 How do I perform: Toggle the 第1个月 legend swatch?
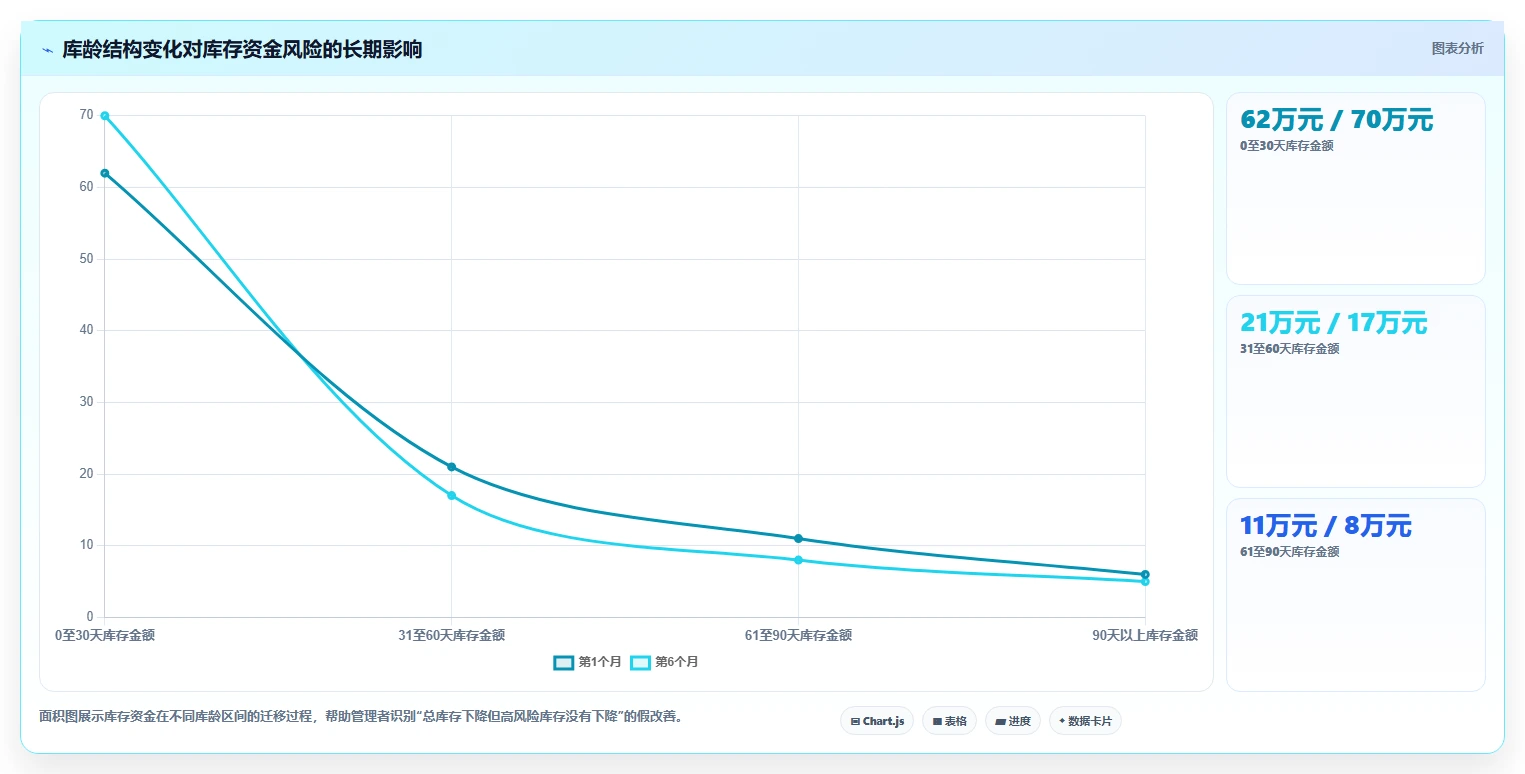pyautogui.click(x=563, y=662)
